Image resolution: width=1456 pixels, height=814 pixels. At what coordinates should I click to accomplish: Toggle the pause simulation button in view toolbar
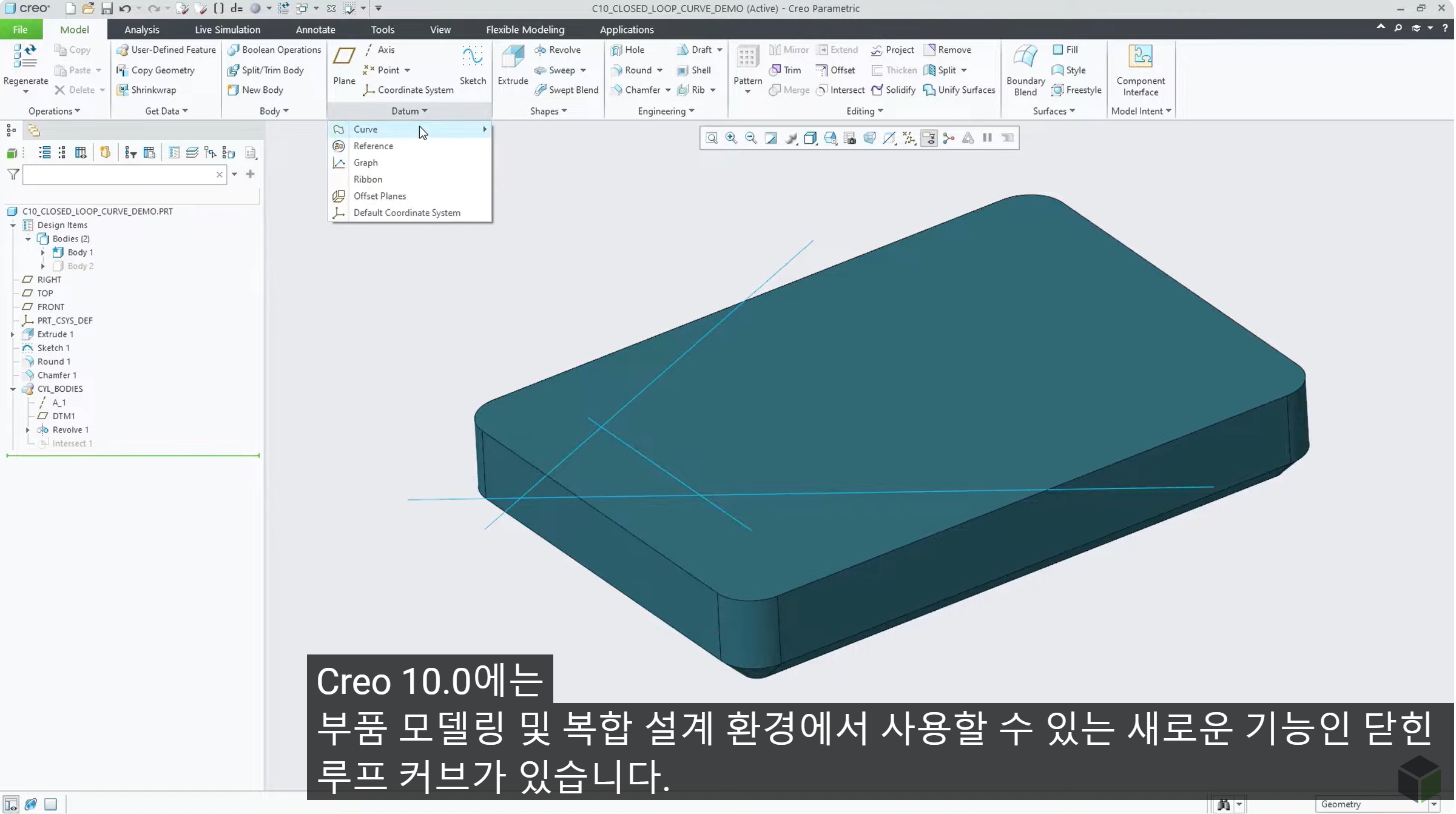coord(987,138)
